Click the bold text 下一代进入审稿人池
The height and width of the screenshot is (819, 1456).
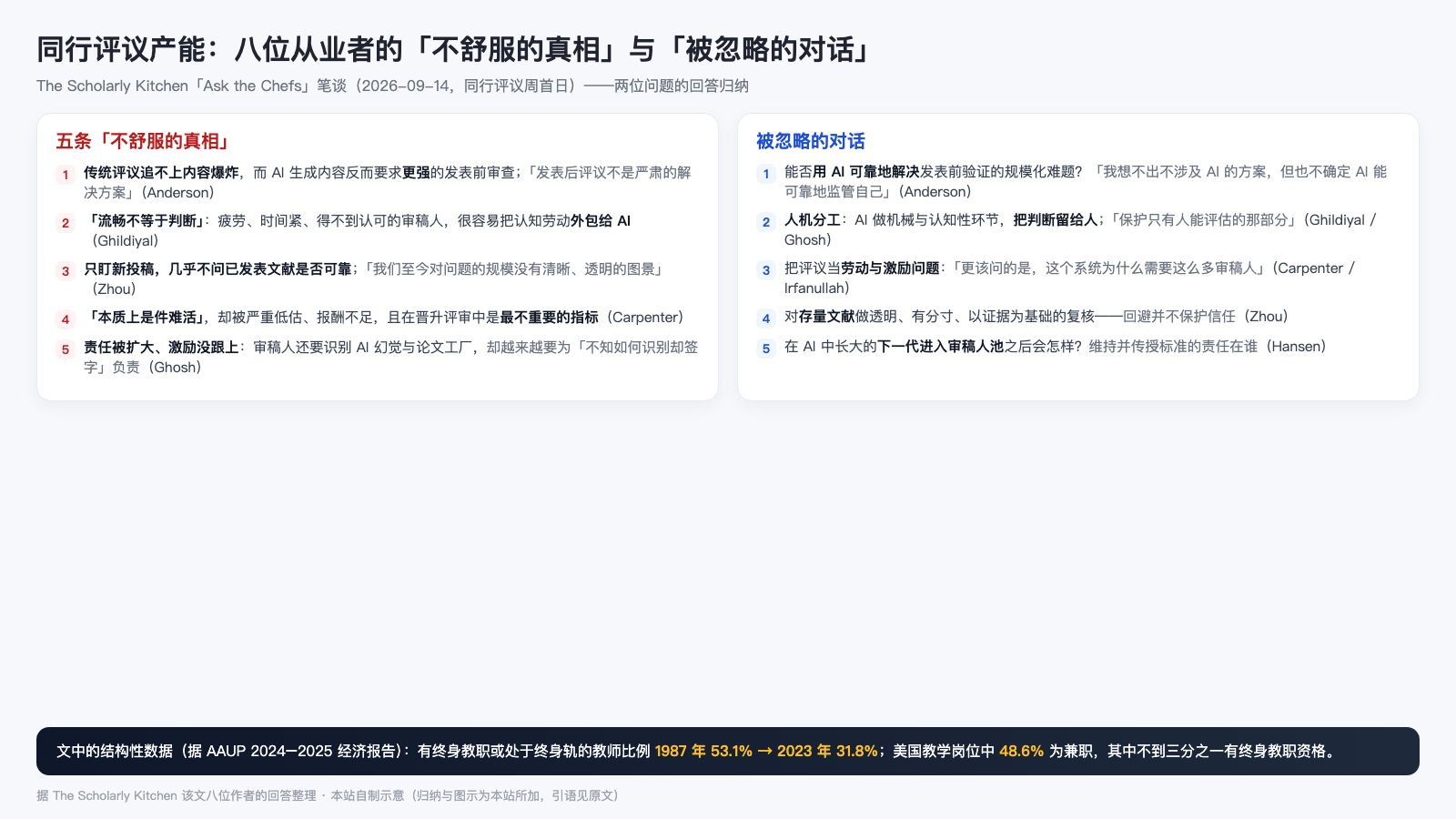(x=941, y=346)
